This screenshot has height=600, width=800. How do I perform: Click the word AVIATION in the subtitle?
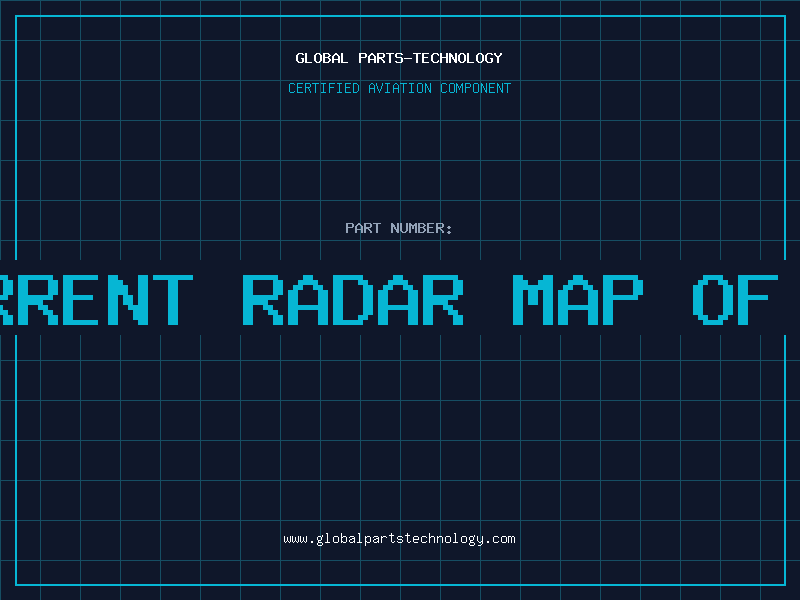(401, 88)
